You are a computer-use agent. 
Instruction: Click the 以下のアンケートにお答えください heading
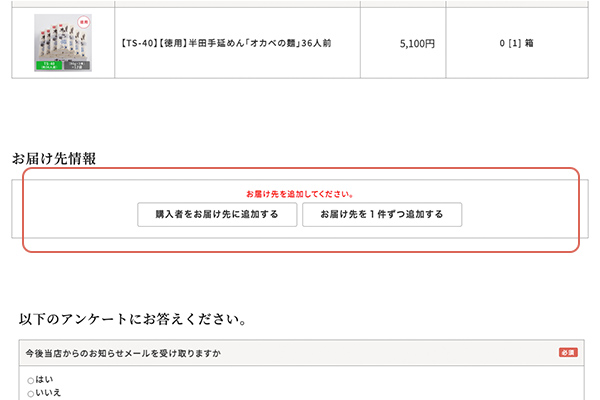pyautogui.click(x=131, y=320)
